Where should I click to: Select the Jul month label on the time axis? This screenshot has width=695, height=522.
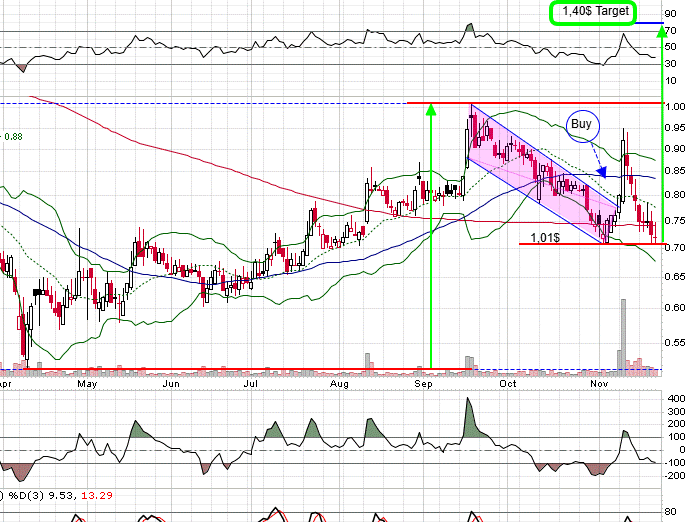click(x=250, y=383)
